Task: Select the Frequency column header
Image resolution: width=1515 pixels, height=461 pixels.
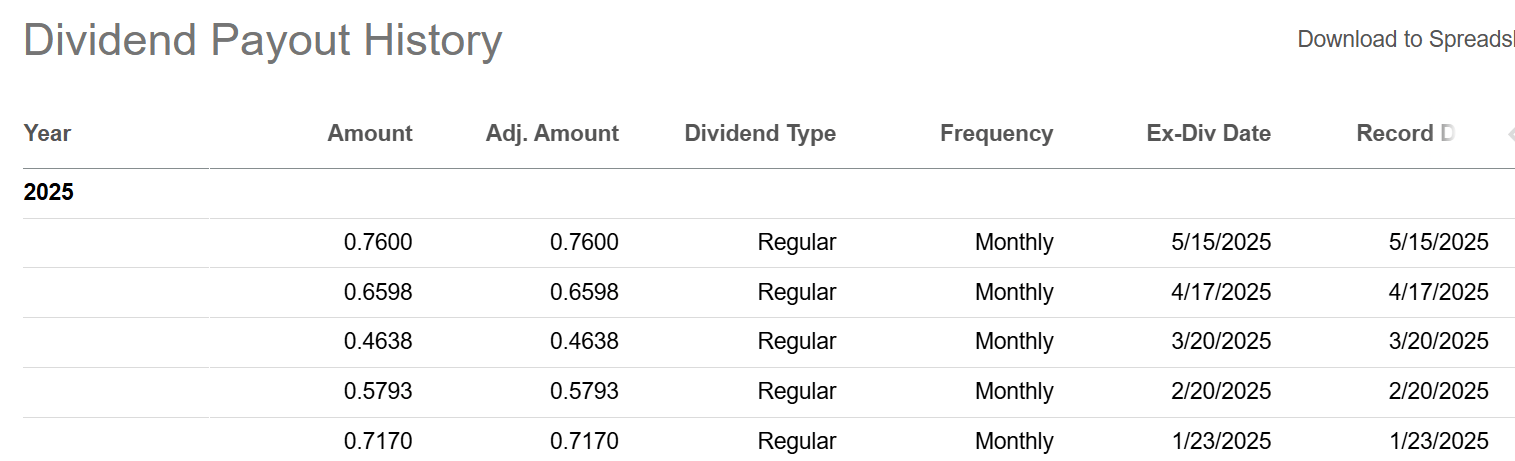Action: pos(996,133)
